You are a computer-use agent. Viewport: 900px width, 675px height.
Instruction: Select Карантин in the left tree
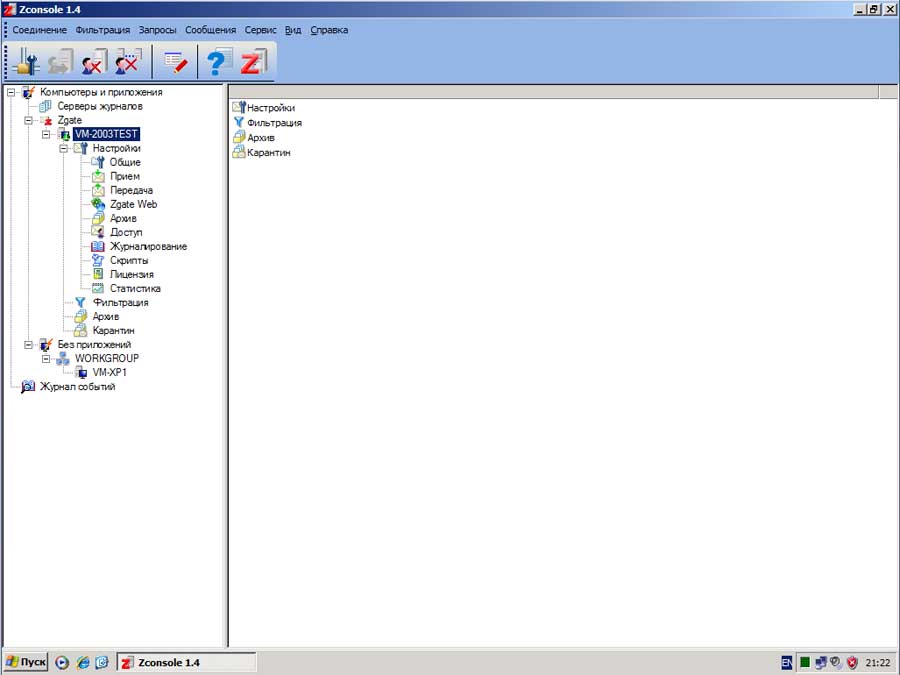click(x=114, y=331)
